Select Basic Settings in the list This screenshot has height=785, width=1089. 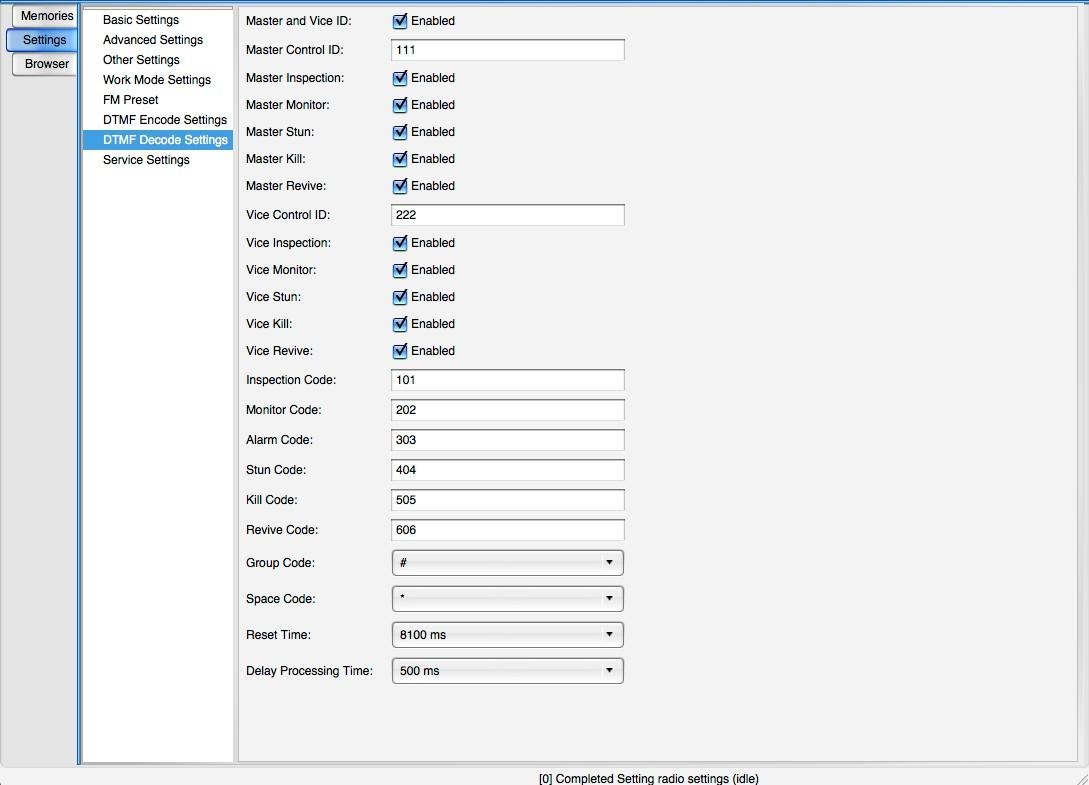pos(141,20)
